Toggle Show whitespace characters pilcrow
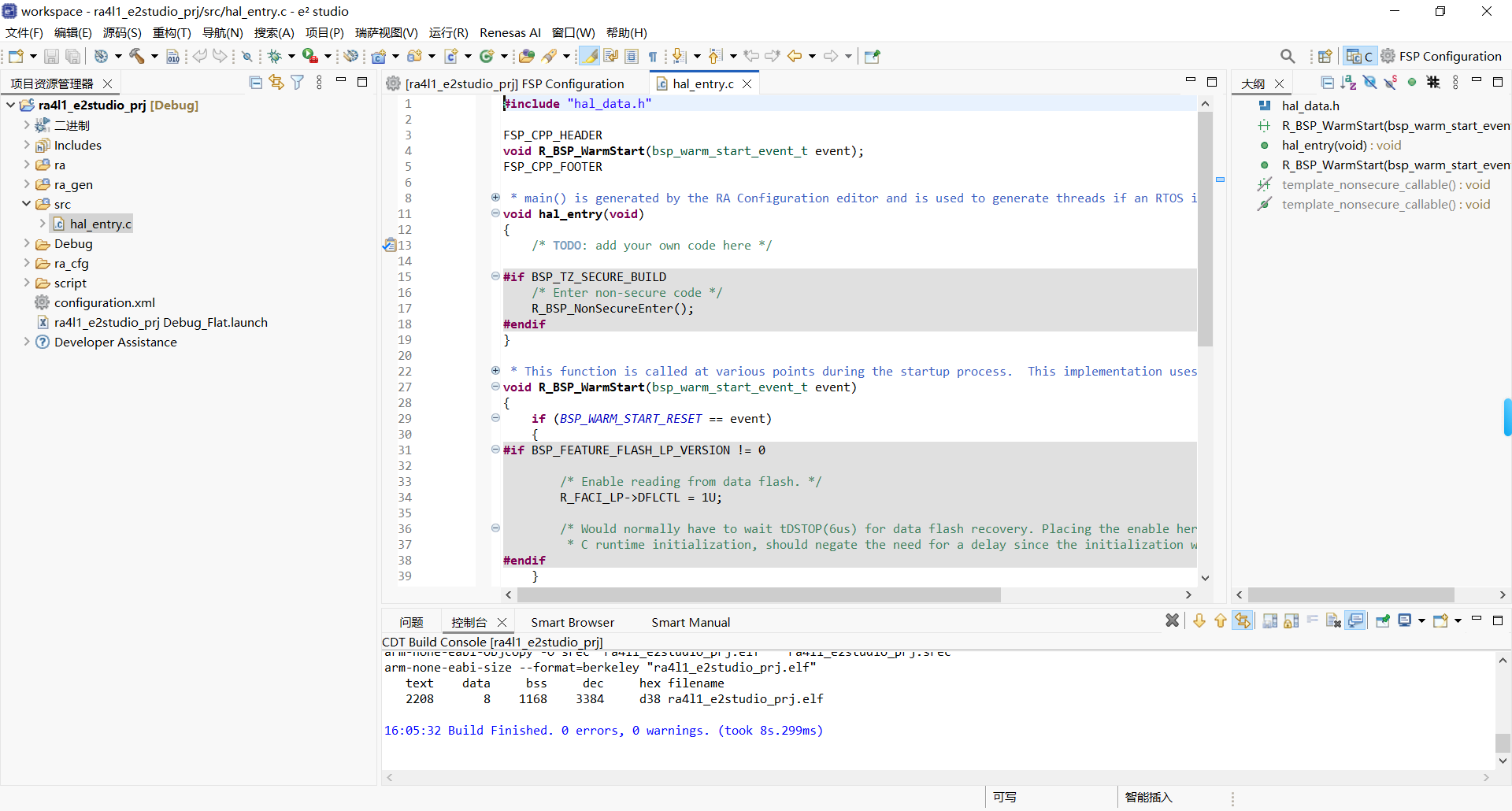Image resolution: width=1512 pixels, height=811 pixels. (653, 56)
